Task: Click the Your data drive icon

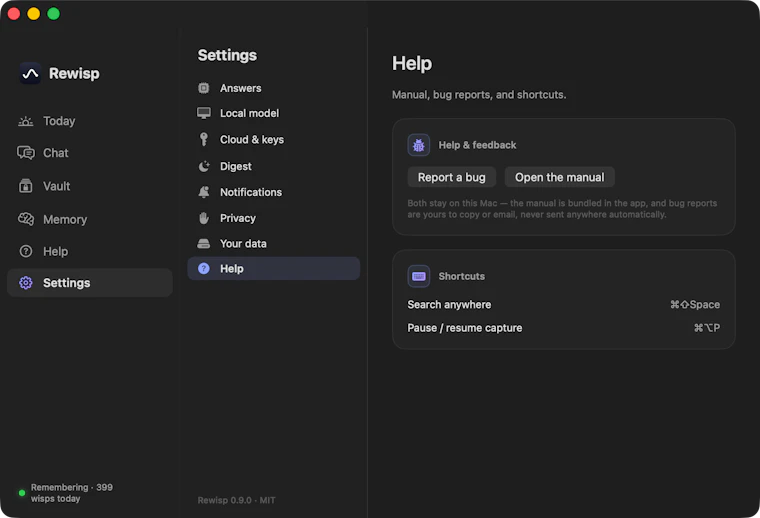Action: [204, 243]
